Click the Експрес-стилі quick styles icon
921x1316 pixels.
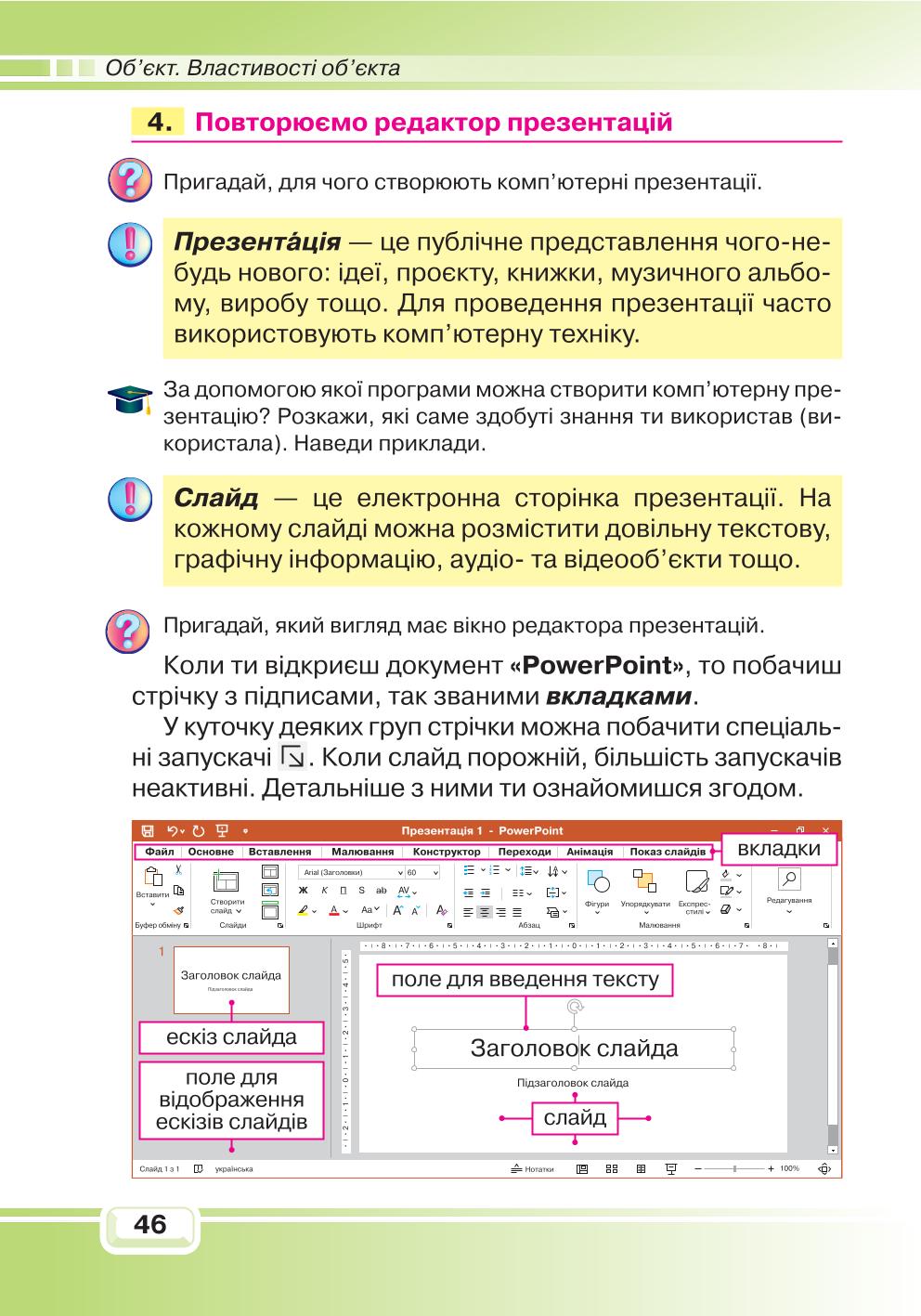697,882
